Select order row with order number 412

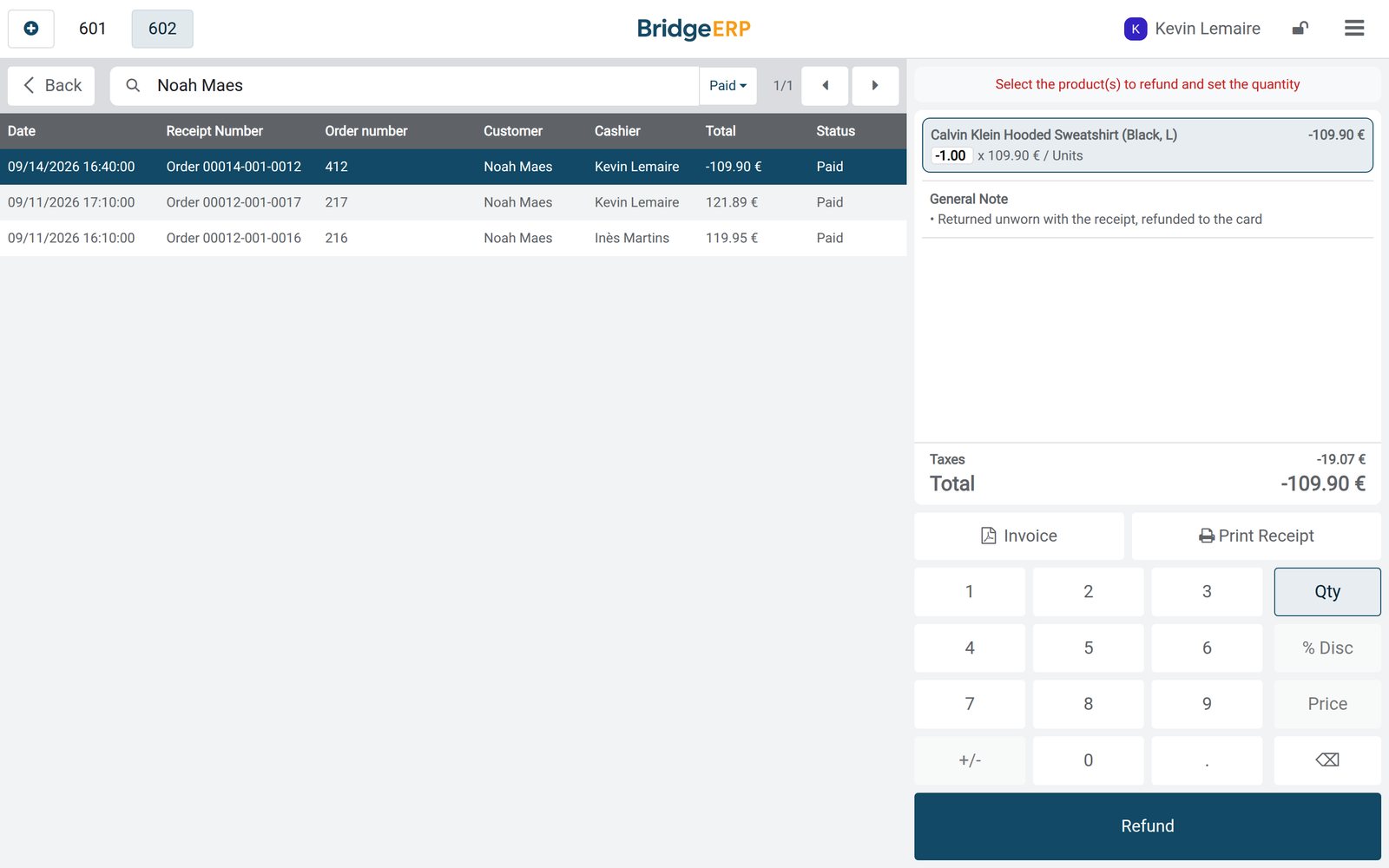[453, 167]
